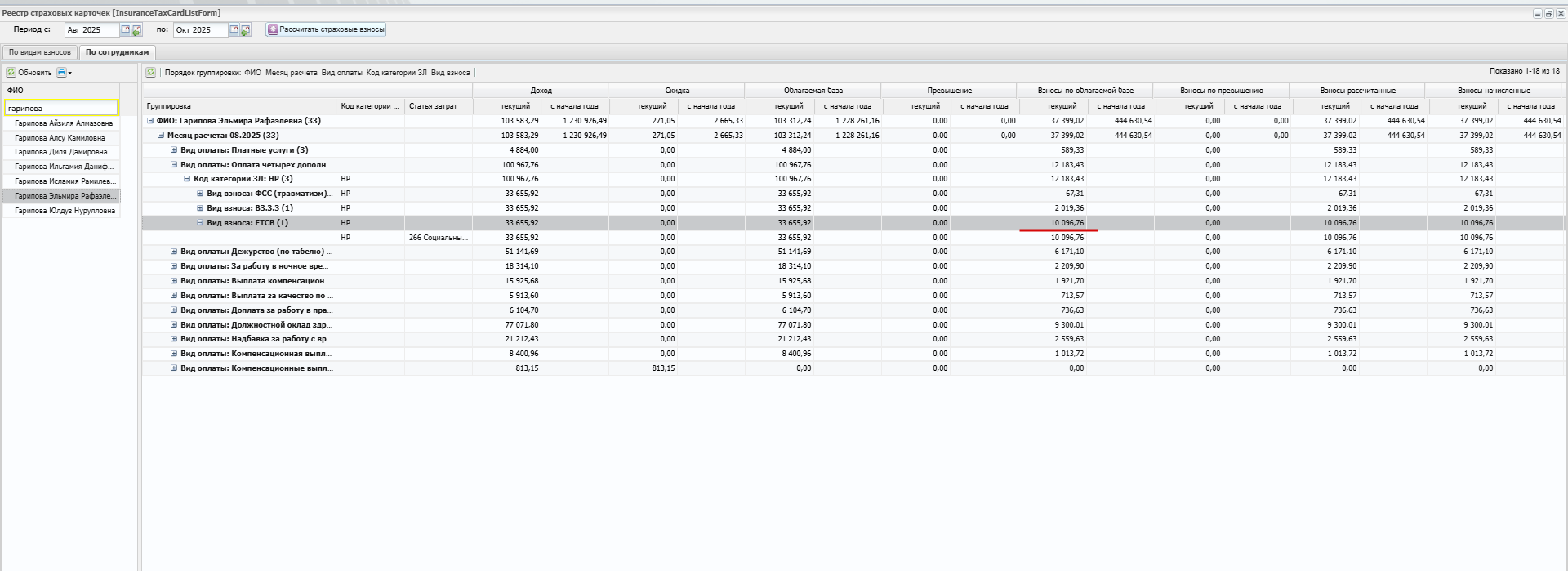
Task: Click green arrow icon beside Окт 2025 field
Action: [245, 30]
